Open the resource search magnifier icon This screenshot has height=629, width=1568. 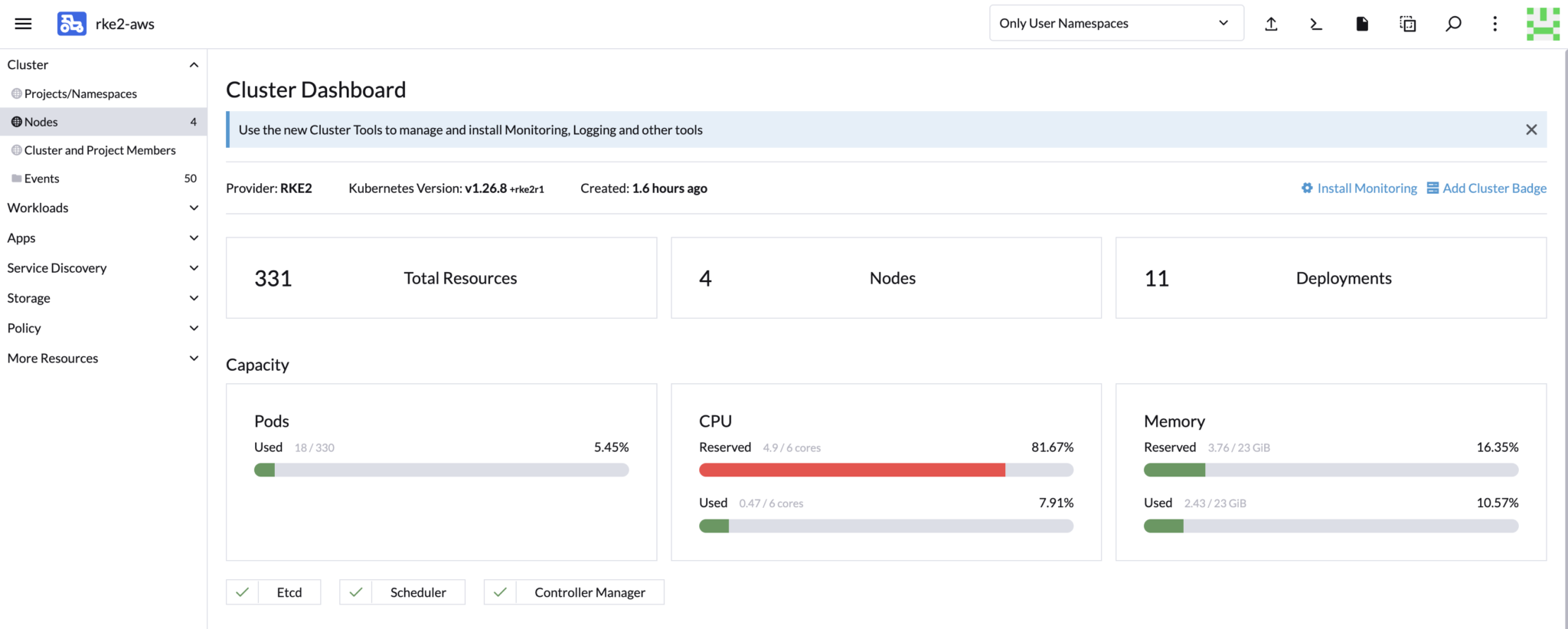(1453, 24)
